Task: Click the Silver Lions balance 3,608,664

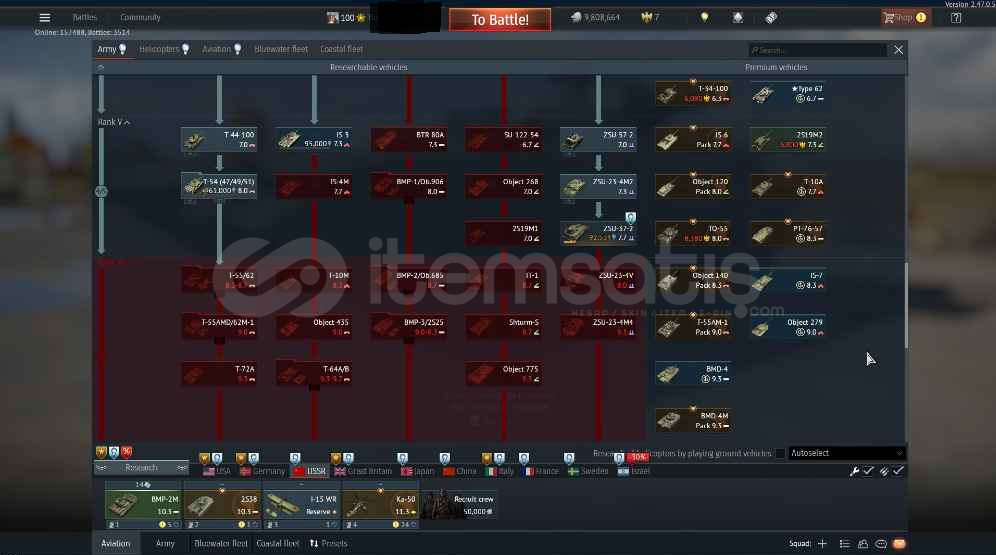Action: (x=595, y=18)
